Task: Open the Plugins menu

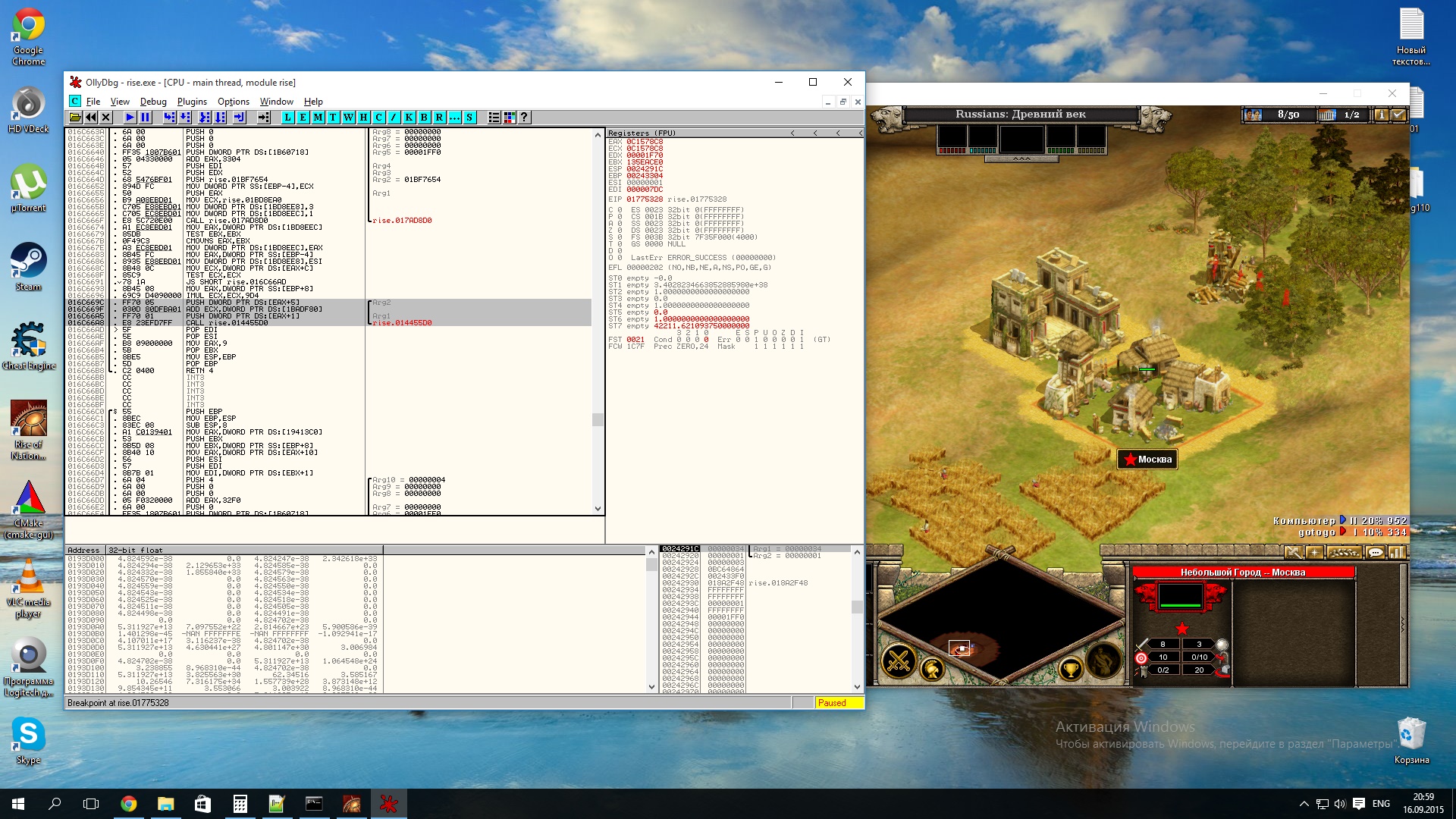Action: tap(192, 102)
